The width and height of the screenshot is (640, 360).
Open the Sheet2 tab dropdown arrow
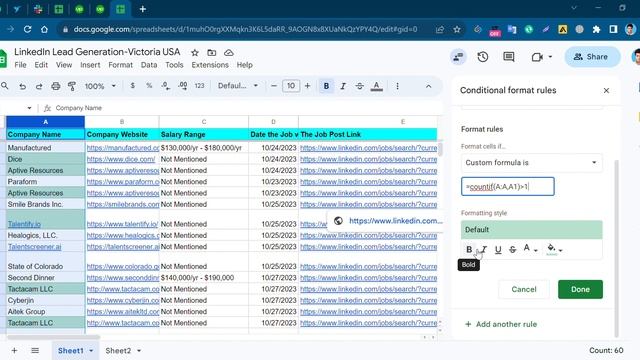point(139,351)
